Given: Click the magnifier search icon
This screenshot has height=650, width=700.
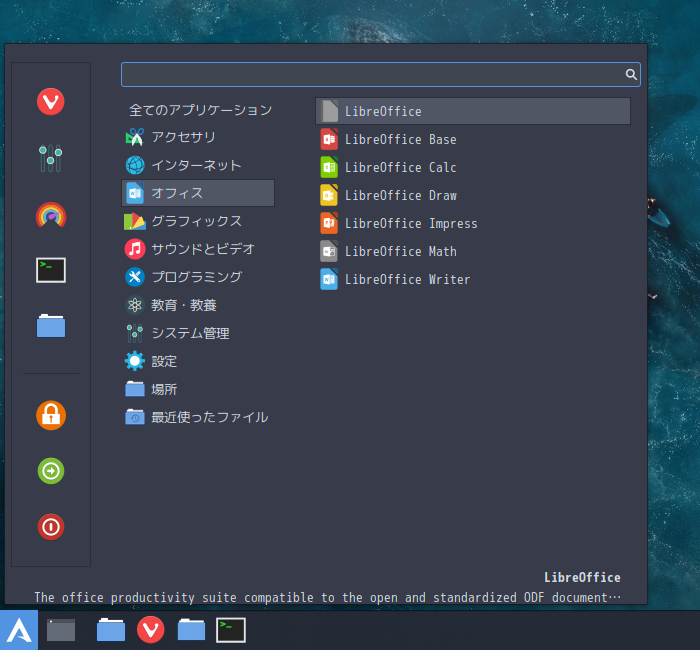Looking at the screenshot, I should tap(630, 74).
